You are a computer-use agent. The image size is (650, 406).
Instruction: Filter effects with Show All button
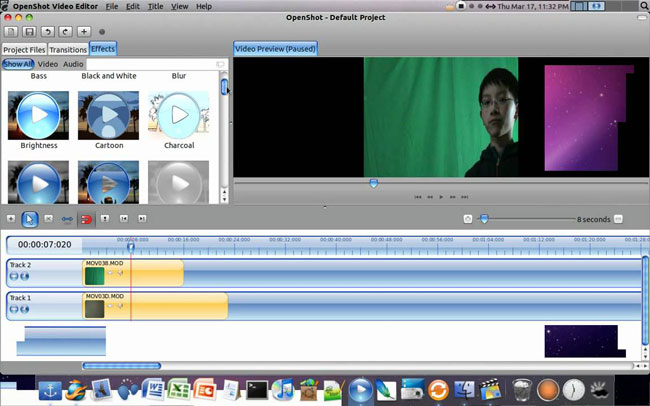coord(18,64)
